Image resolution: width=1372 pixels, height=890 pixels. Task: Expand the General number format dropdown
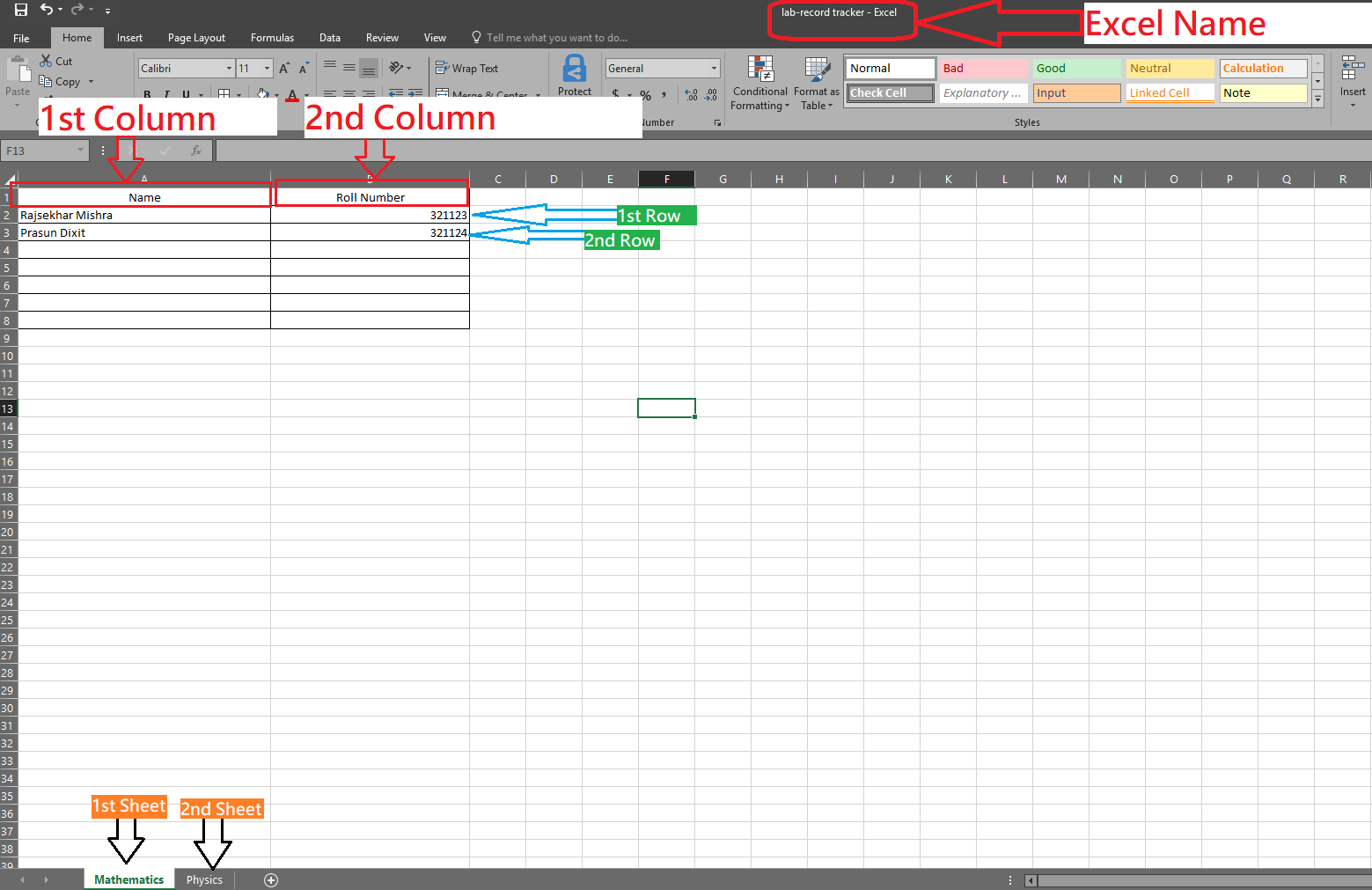click(x=713, y=69)
